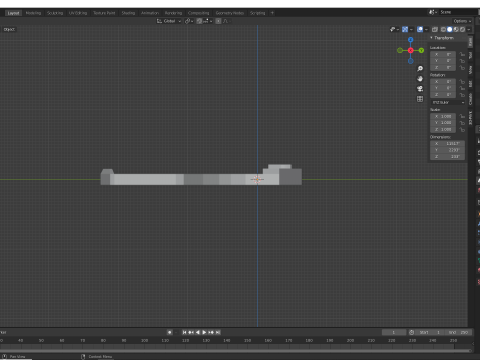
Task: Open the viewport shading options dropdown
Action: (469, 29)
